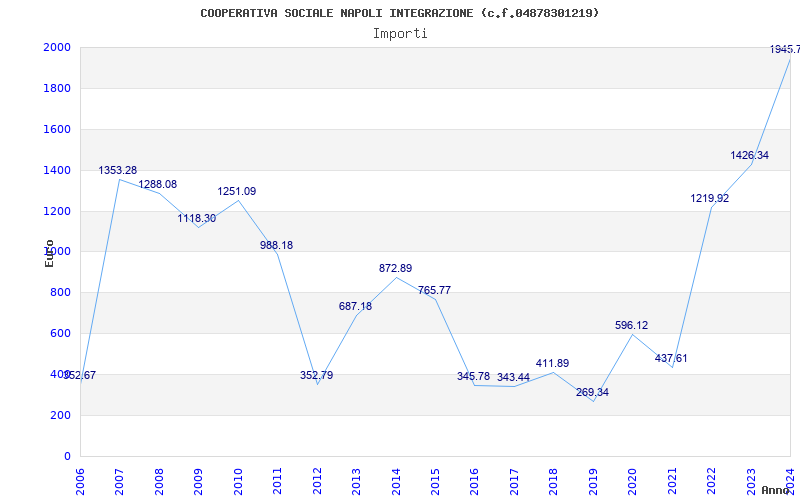The width and height of the screenshot is (800, 500).
Task: Click the 200 y-axis tick label
Action: click(x=61, y=415)
